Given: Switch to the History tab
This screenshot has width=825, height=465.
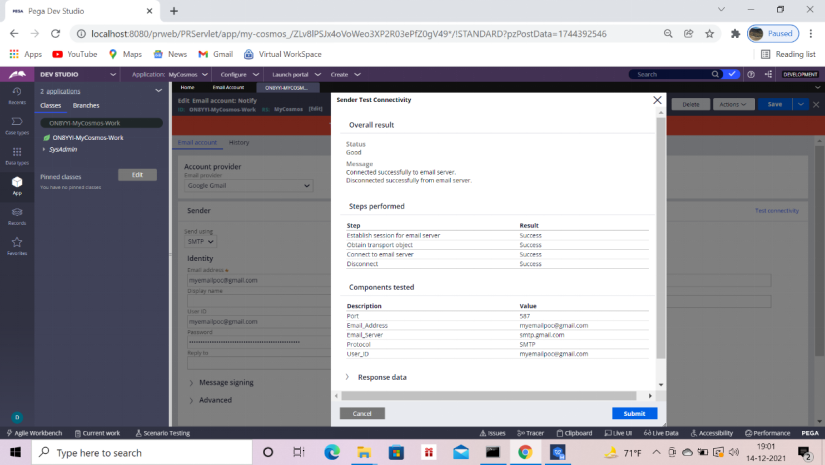Looking at the screenshot, I should click(239, 143).
